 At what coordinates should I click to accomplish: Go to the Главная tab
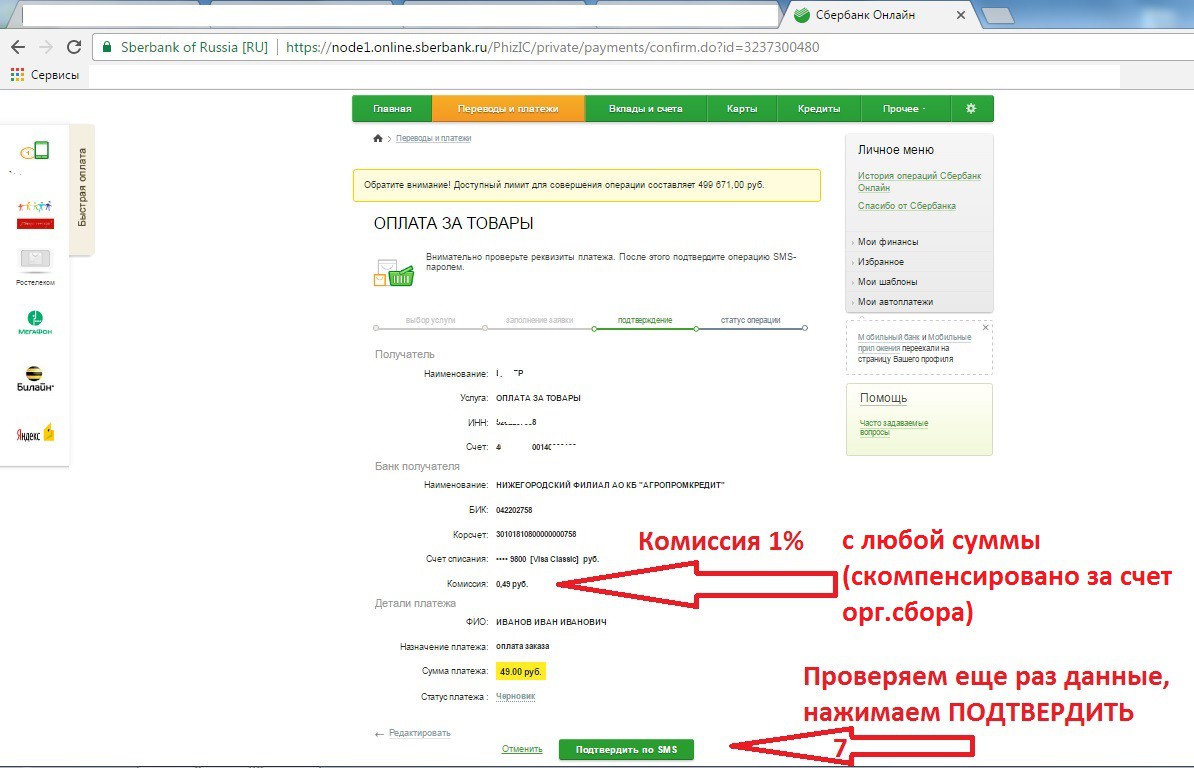coord(392,109)
